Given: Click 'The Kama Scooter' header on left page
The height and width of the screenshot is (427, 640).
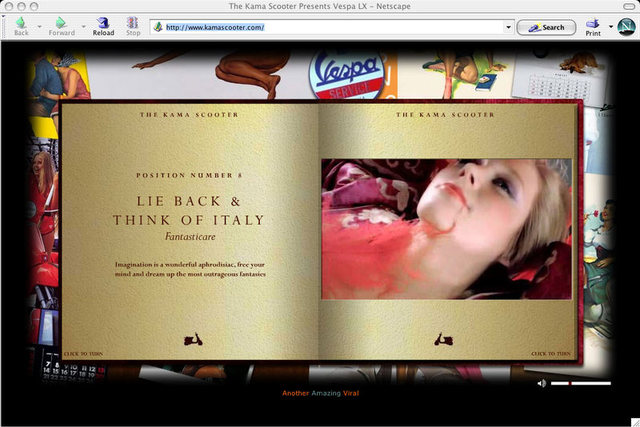Looking at the screenshot, I should (x=189, y=115).
